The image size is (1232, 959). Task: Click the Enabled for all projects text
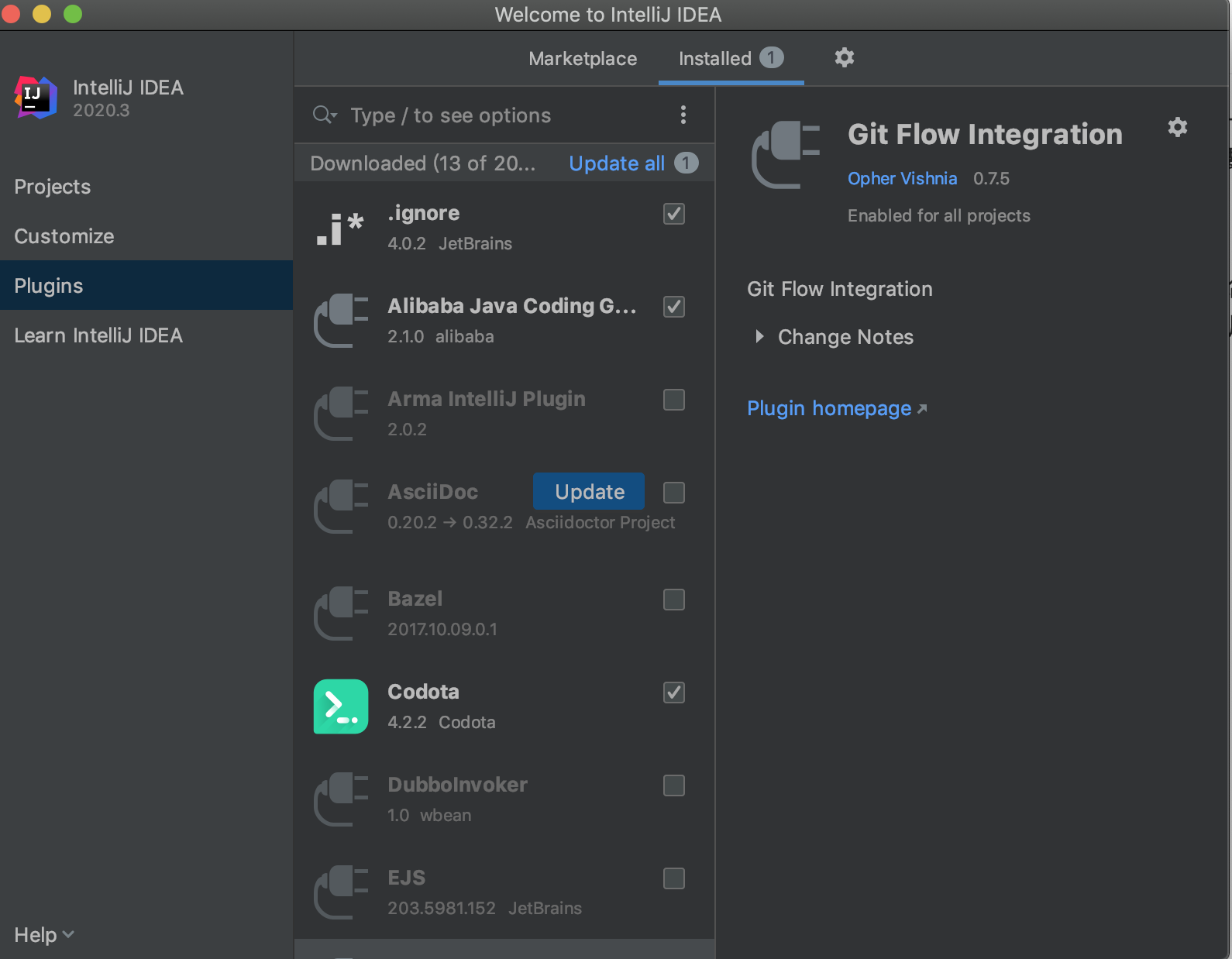(x=938, y=215)
